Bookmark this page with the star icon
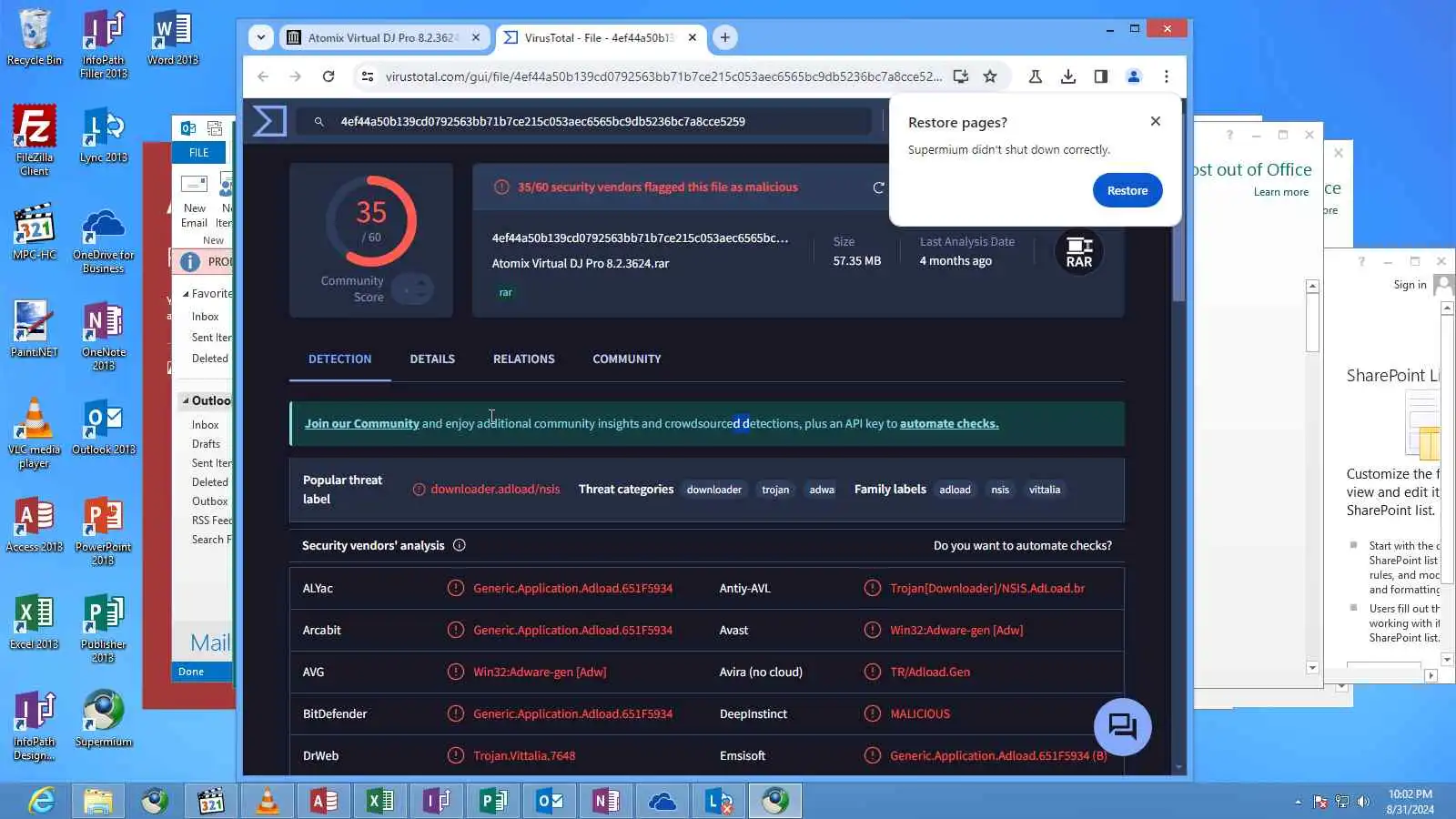 point(990,76)
